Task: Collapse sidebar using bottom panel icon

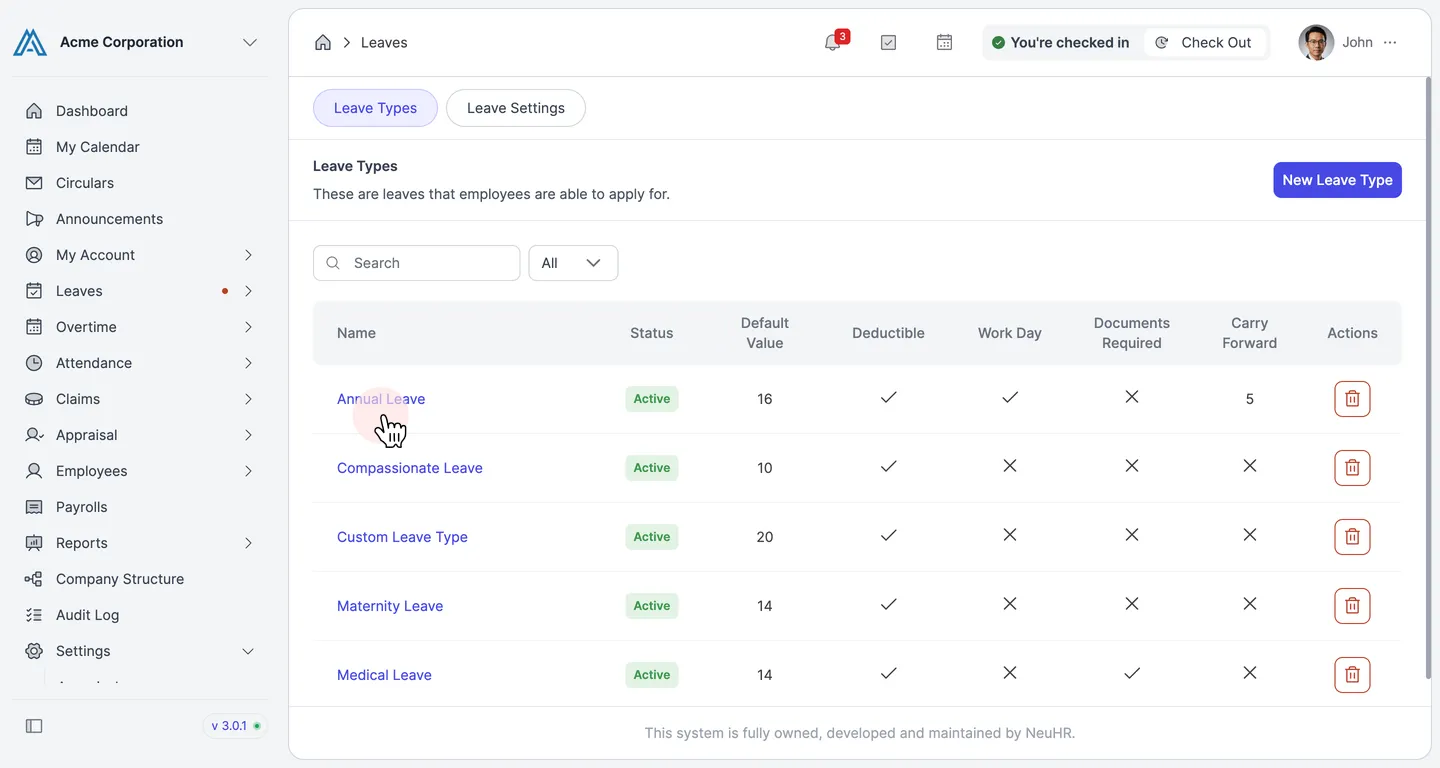Action: click(34, 726)
